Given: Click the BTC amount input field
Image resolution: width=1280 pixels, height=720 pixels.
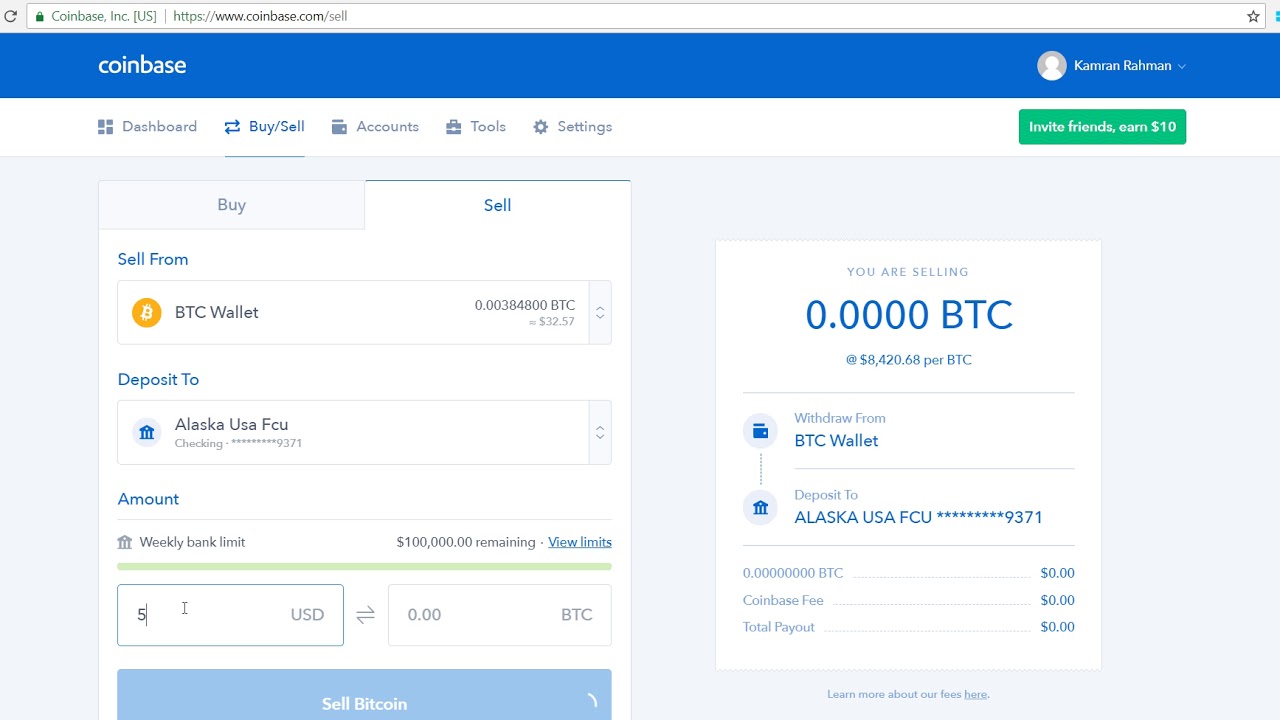Looking at the screenshot, I should [499, 615].
